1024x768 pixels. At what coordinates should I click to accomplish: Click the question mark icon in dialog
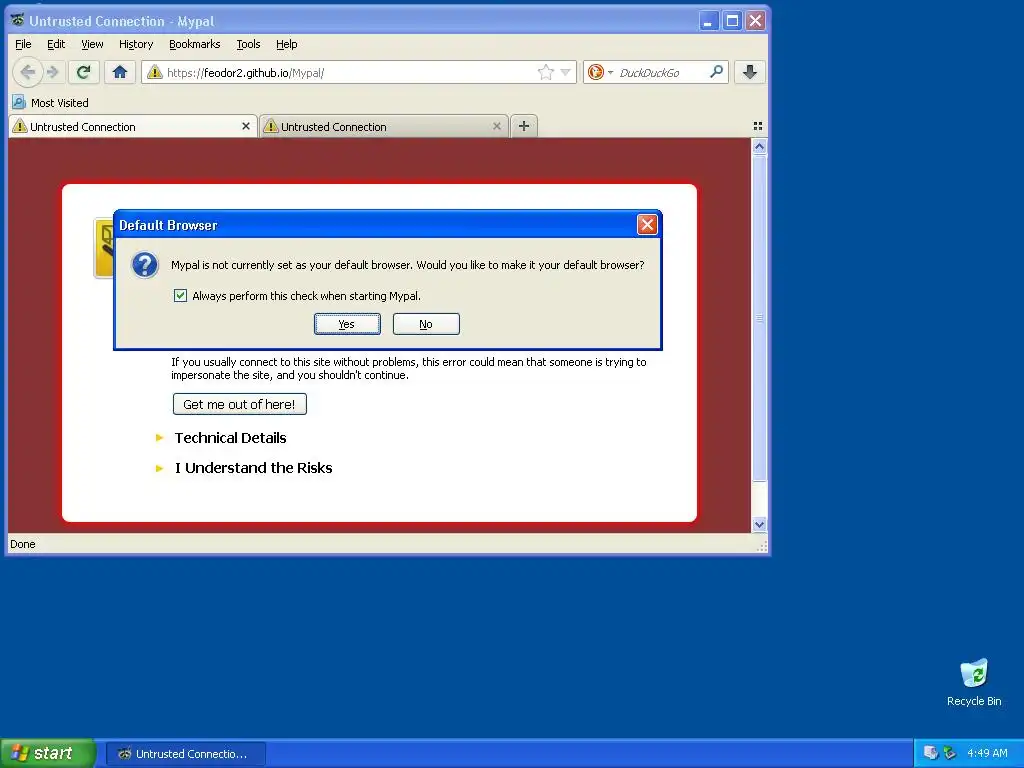point(144,265)
